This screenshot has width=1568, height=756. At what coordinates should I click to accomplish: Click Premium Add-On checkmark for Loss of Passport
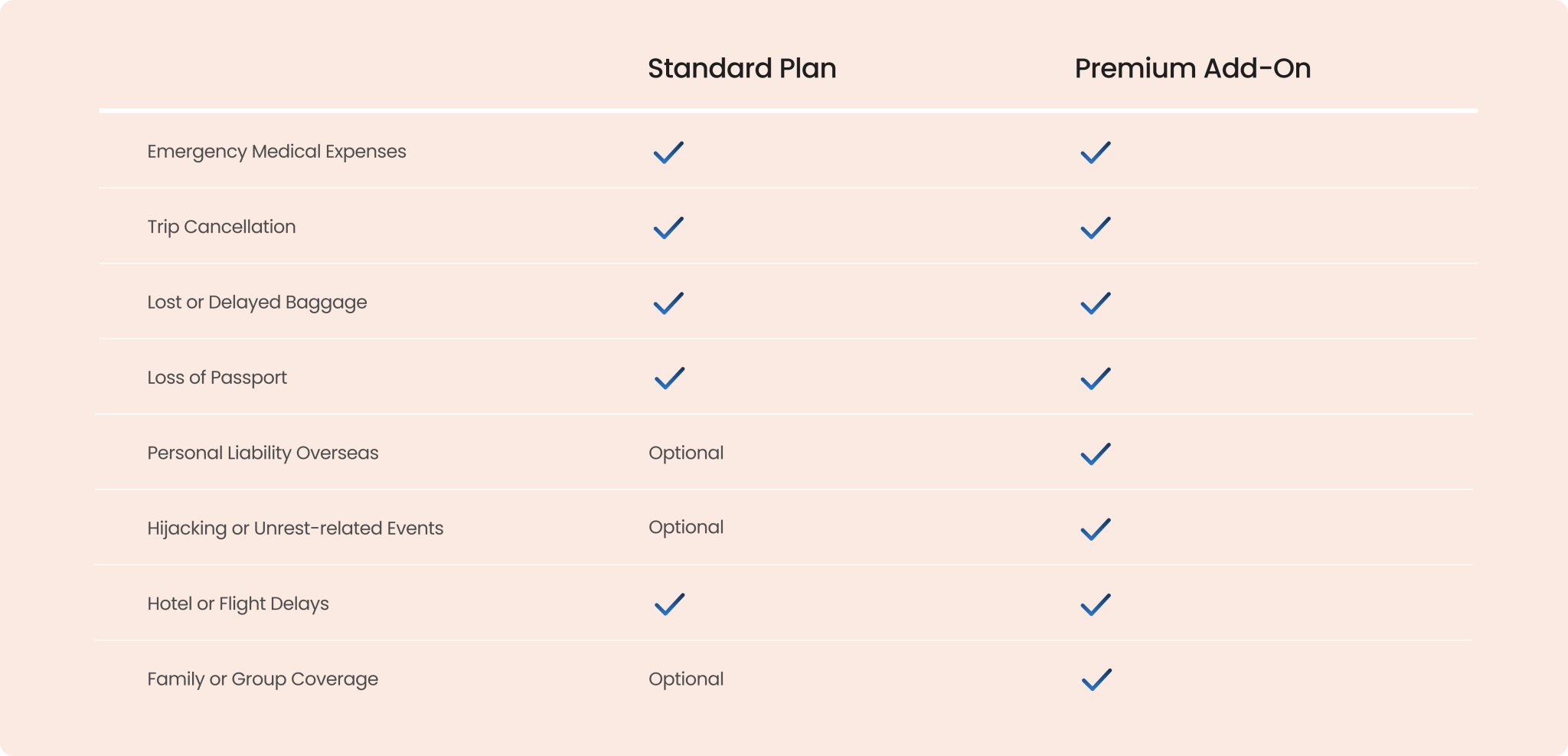point(1096,378)
